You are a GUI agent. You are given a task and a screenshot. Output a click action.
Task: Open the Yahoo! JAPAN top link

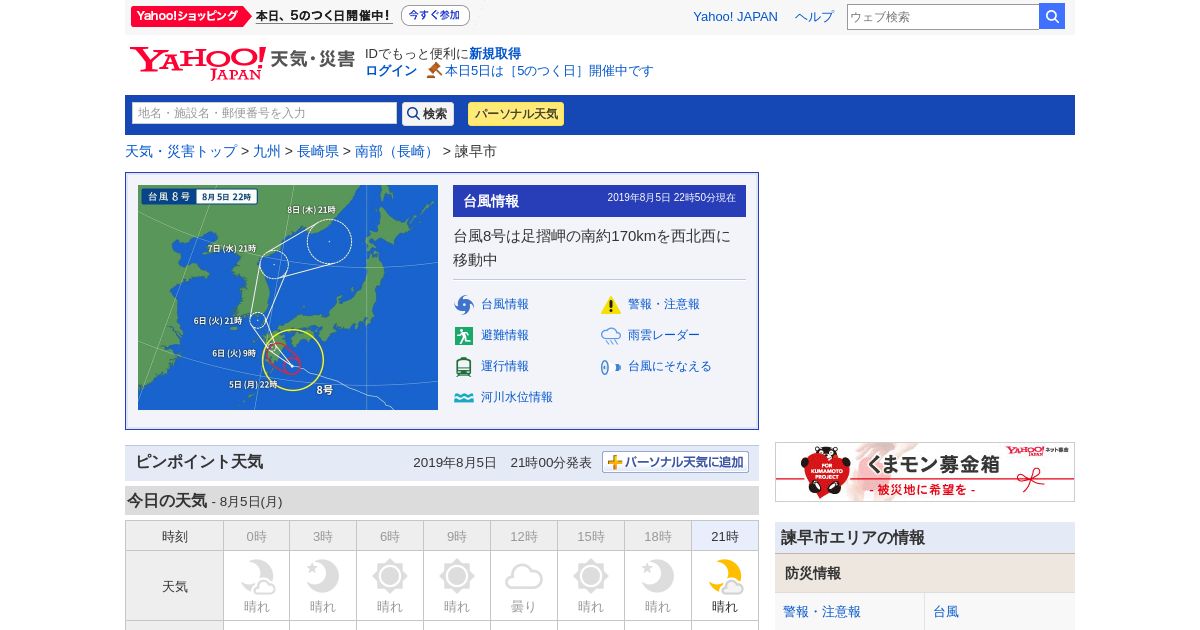point(735,17)
